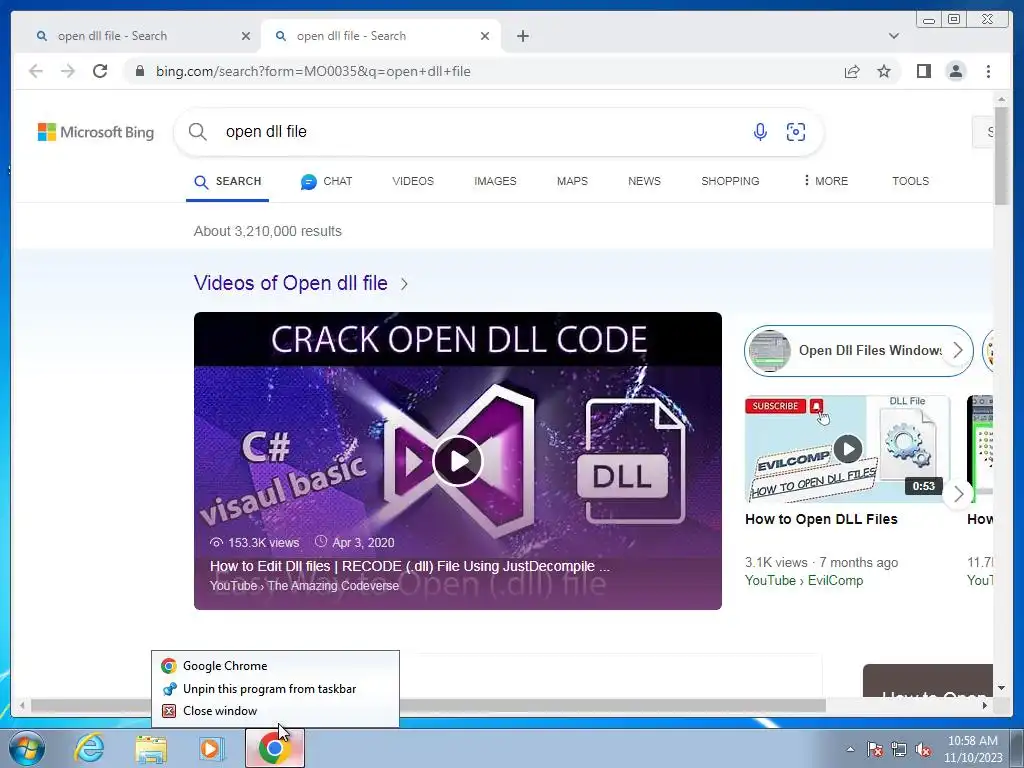Click vertical scrollbar down arrow
Image resolution: width=1024 pixels, height=768 pixels.
pyautogui.click(x=1001, y=688)
